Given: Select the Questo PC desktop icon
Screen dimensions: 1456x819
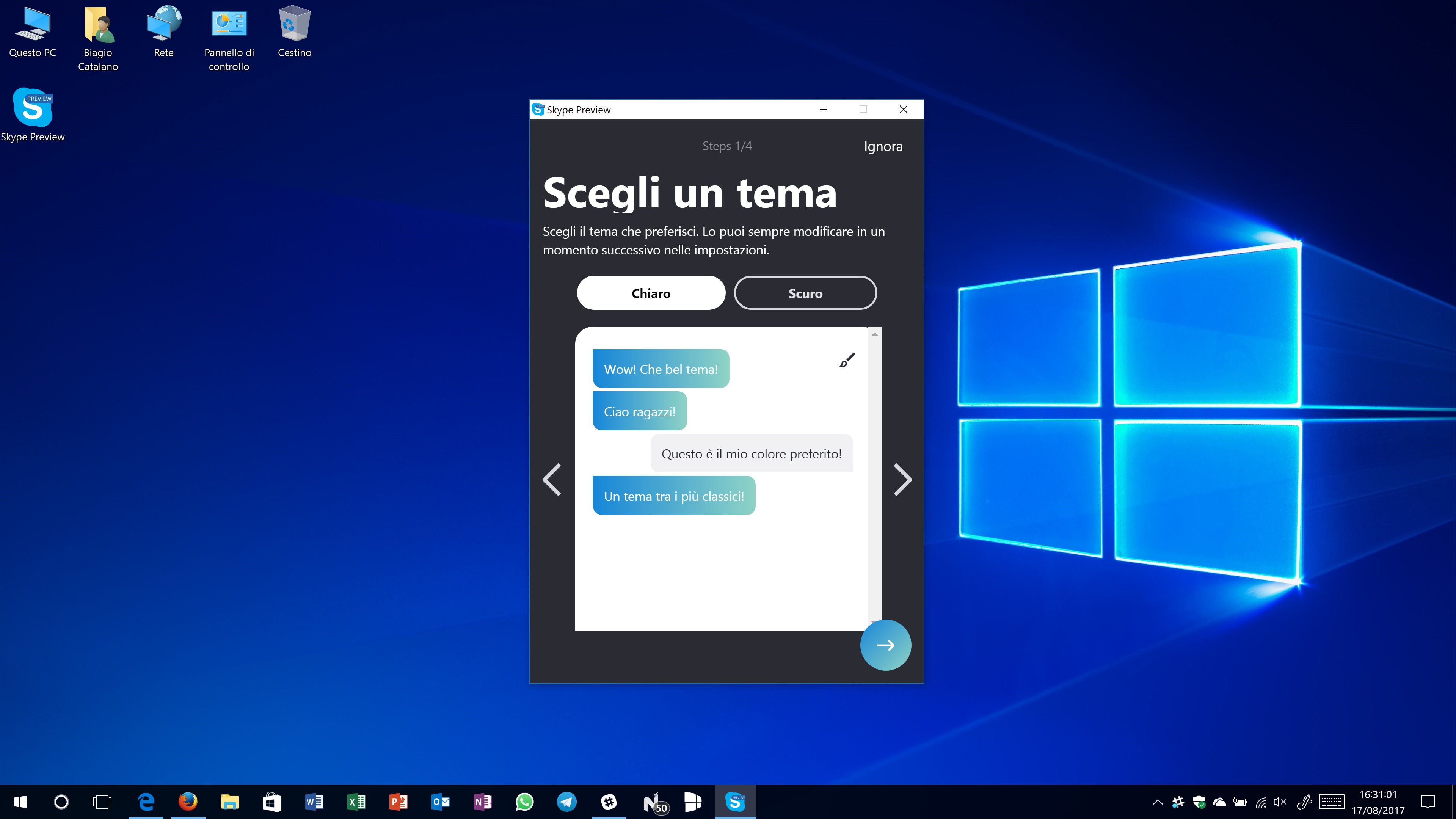Looking at the screenshot, I should [x=33, y=32].
